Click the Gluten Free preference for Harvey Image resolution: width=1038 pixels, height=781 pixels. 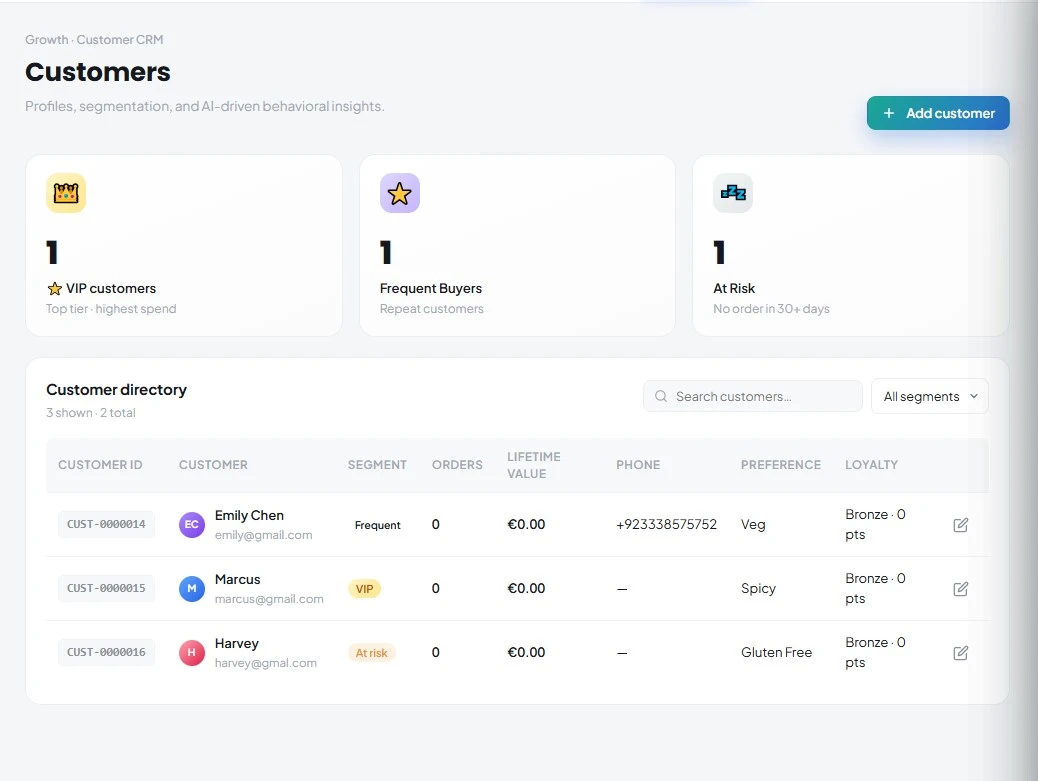(776, 653)
